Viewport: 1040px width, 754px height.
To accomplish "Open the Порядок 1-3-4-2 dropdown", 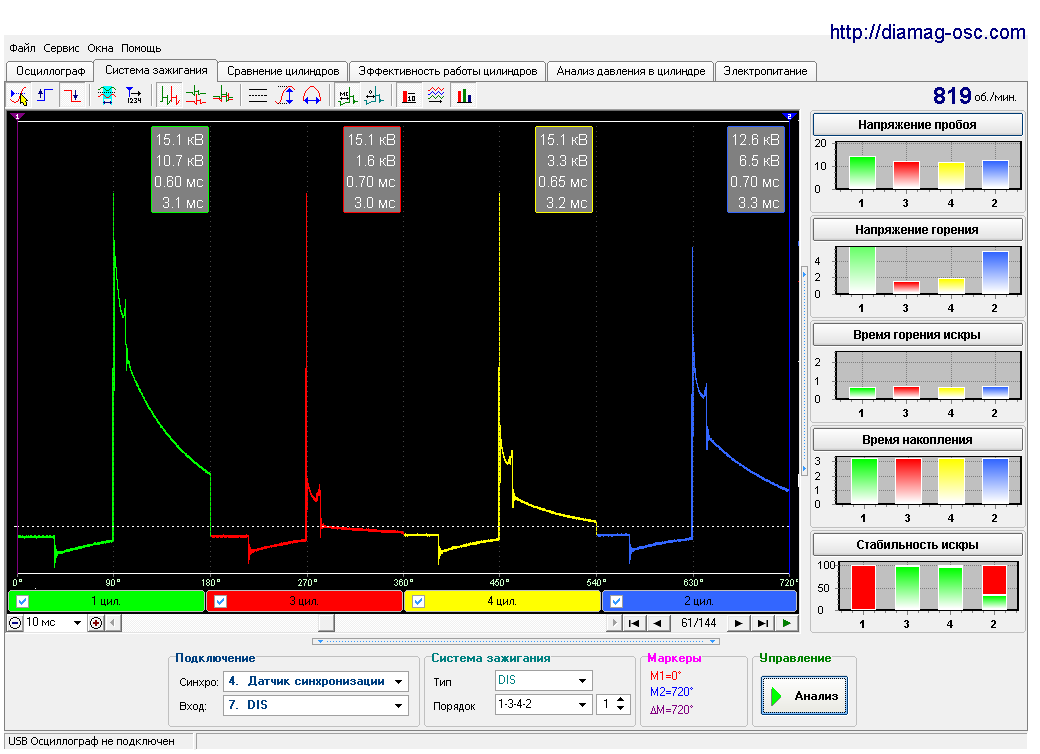I will (582, 705).
